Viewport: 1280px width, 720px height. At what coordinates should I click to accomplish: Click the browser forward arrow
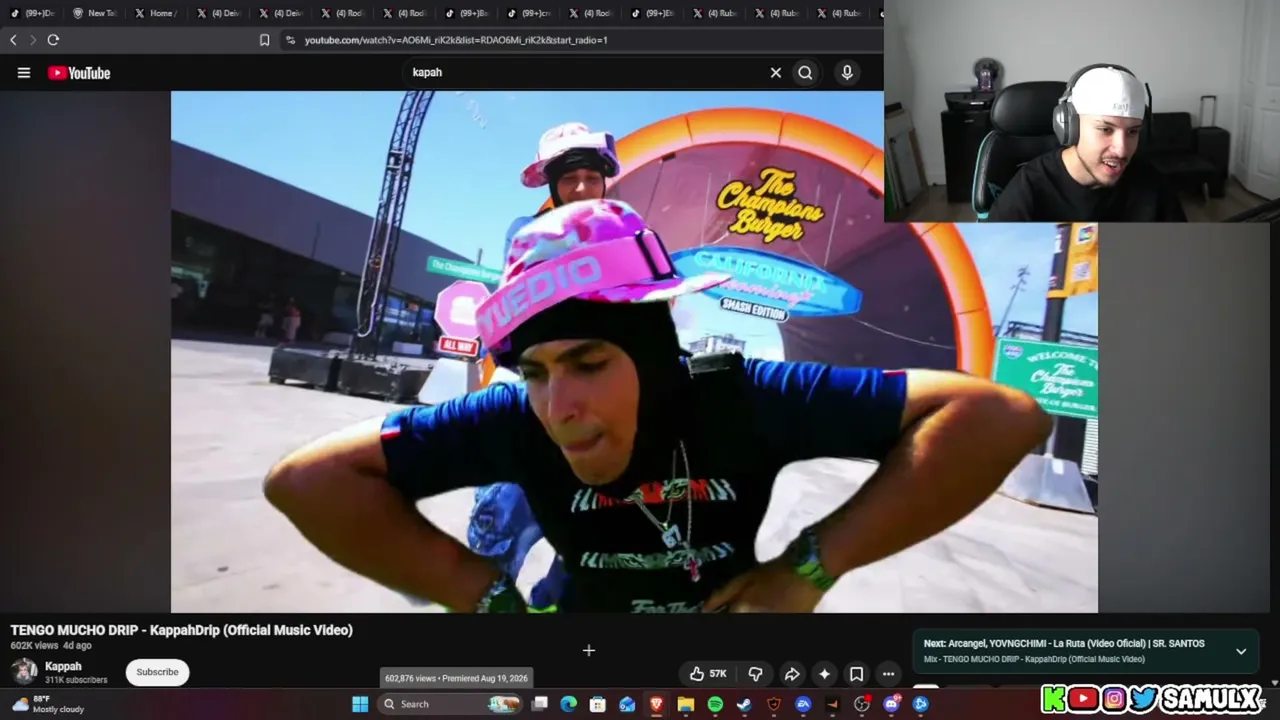[33, 40]
